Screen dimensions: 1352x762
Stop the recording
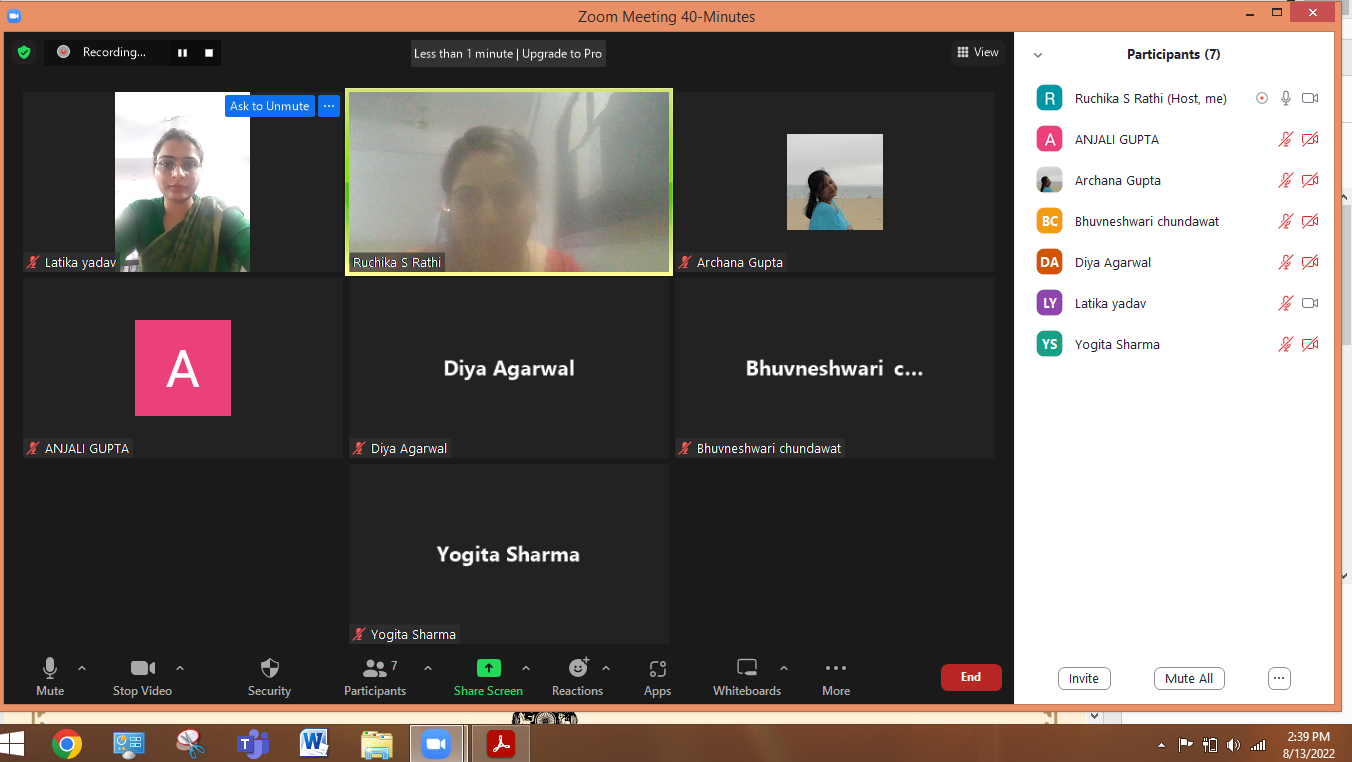[x=209, y=53]
